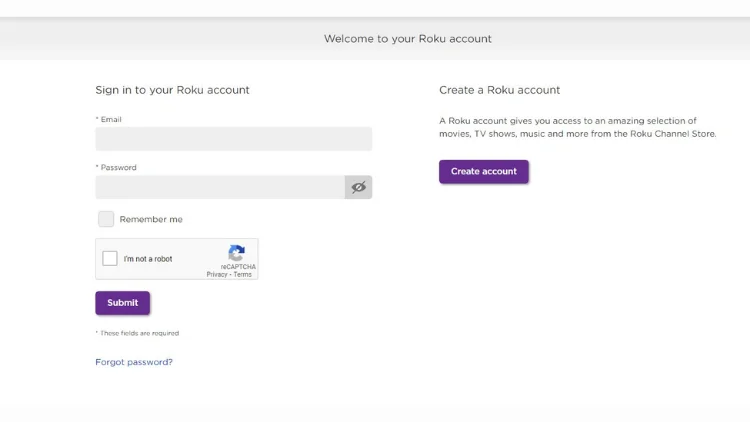Focus the Password input field
Image resolution: width=750 pixels, height=422 pixels.
pyautogui.click(x=220, y=187)
